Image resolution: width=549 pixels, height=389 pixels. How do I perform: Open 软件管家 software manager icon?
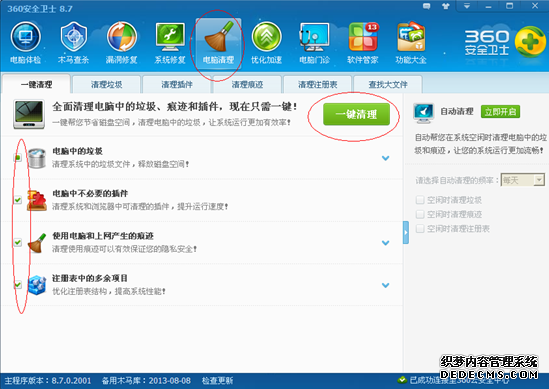point(363,43)
